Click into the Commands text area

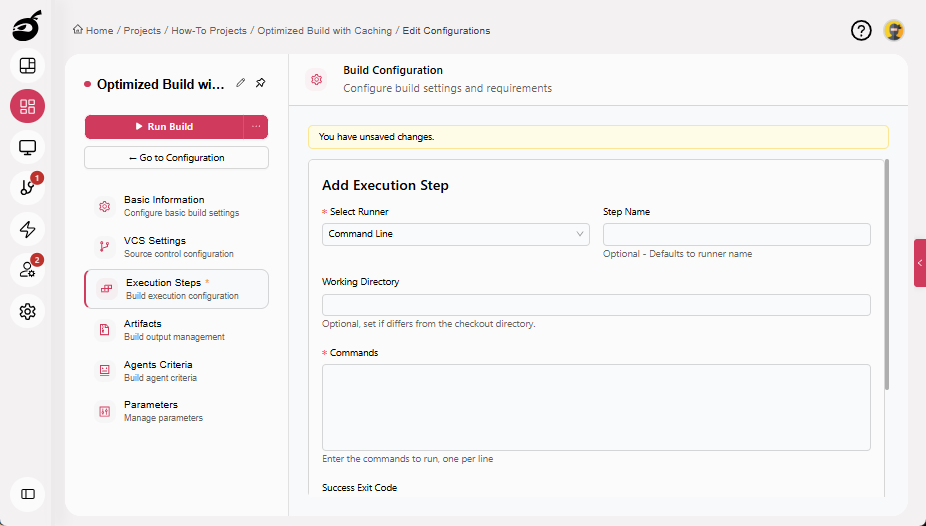(596, 407)
